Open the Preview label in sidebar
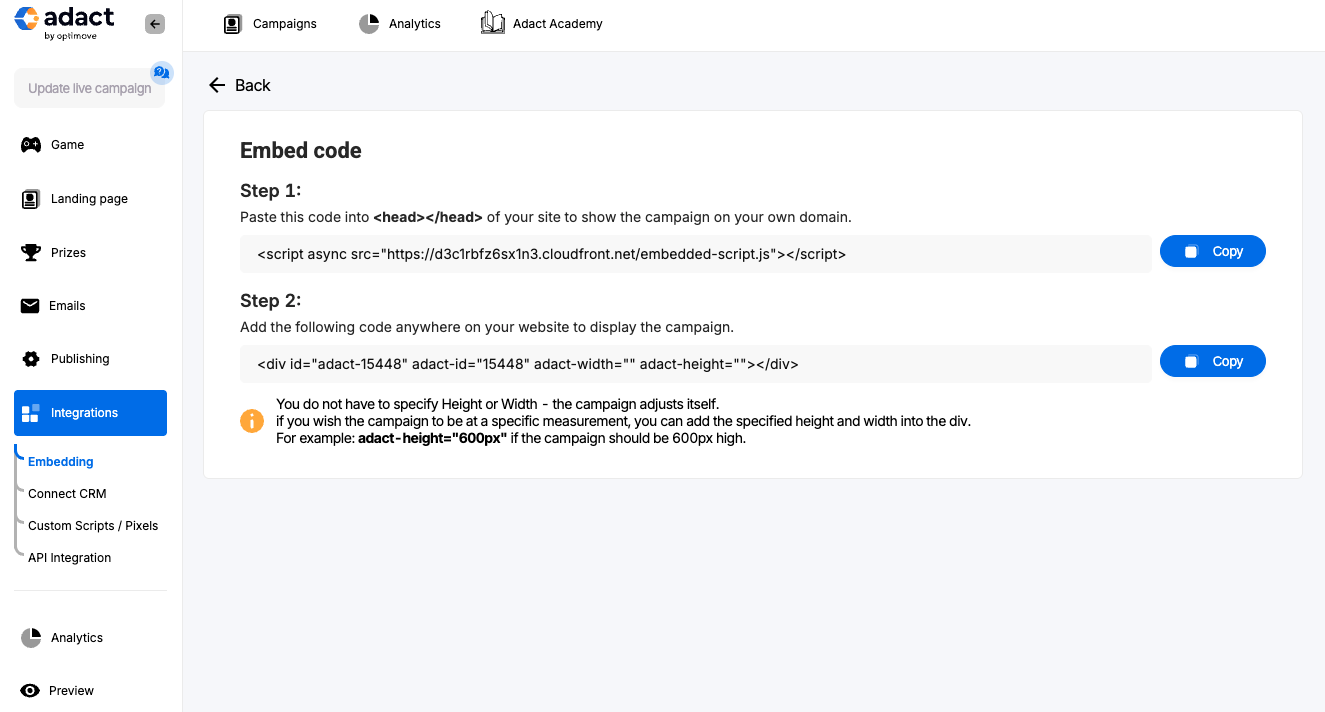Screen dimensions: 1325x712 click(72, 691)
